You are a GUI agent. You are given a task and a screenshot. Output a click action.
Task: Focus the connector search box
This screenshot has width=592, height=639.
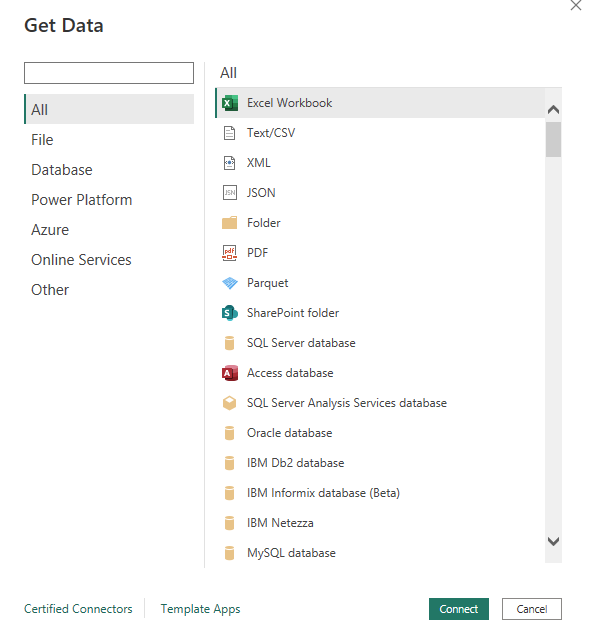tap(109, 73)
